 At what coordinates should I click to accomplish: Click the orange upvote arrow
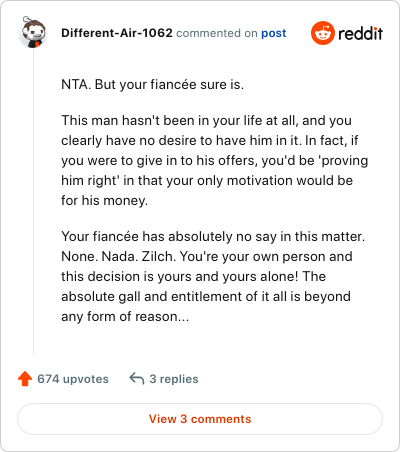[x=25, y=379]
